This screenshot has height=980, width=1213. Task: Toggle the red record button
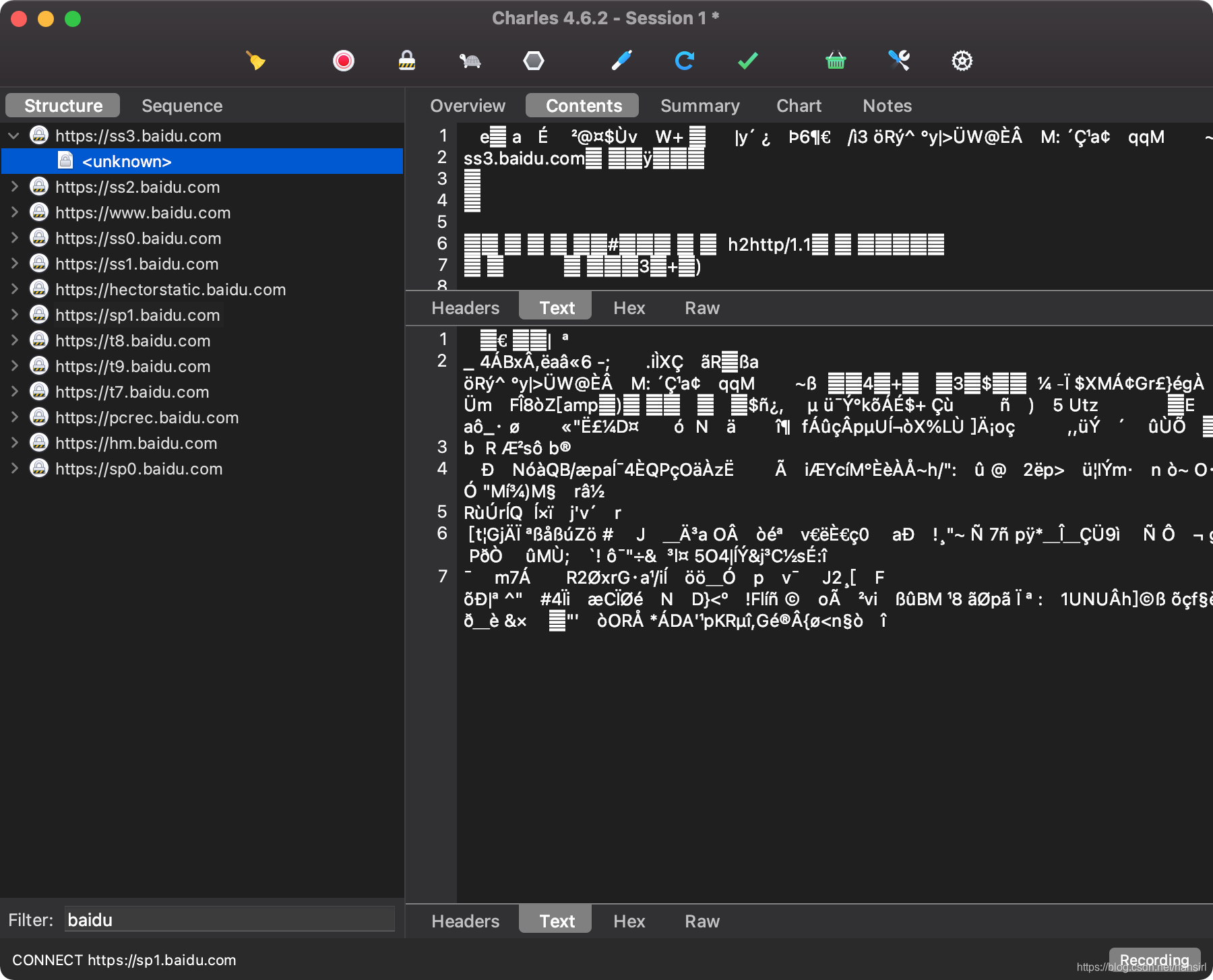[344, 61]
